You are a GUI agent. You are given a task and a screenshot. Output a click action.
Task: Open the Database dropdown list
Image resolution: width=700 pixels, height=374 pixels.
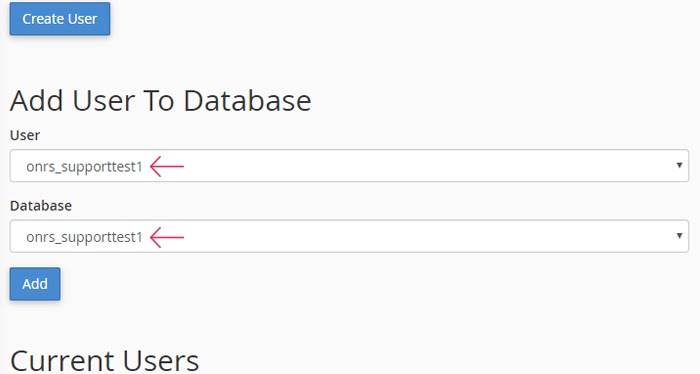click(x=349, y=236)
